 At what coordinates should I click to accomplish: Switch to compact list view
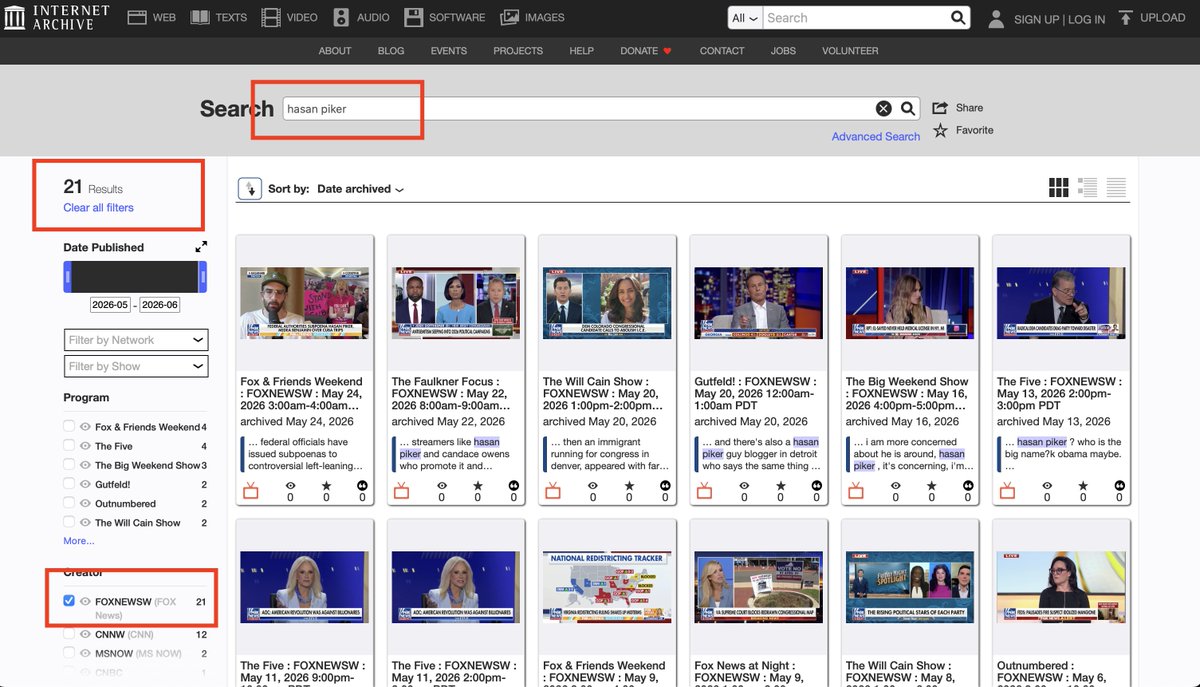pos(1116,188)
